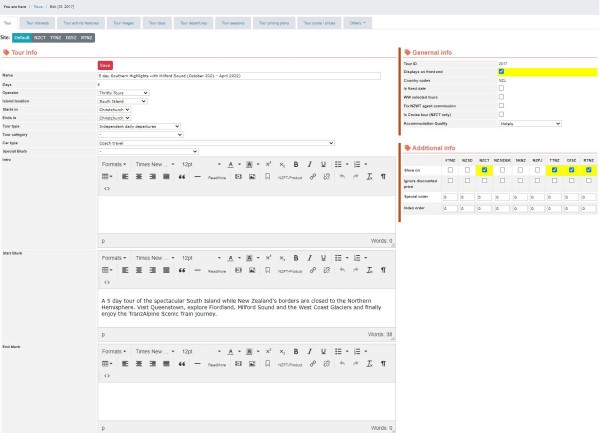Apply italic in the Start blurb editor
Screen dimensions: 600x433
pyautogui.click(x=310, y=258)
